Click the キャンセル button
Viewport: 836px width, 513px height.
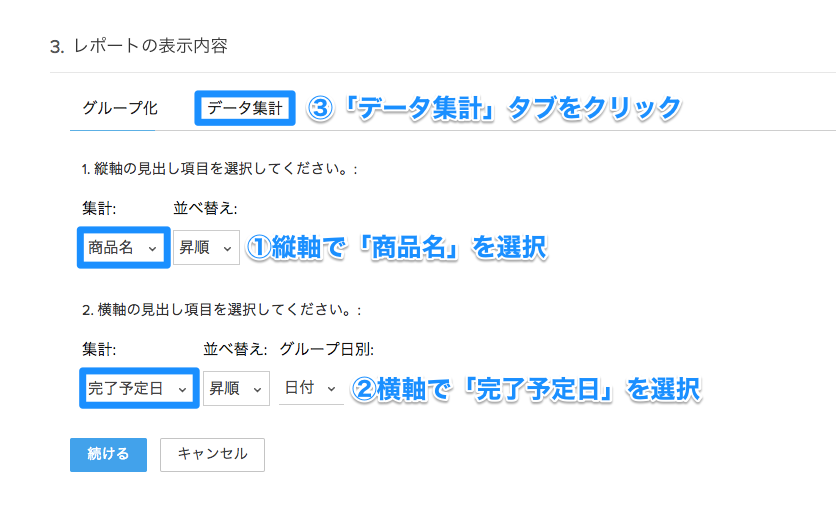tap(212, 454)
